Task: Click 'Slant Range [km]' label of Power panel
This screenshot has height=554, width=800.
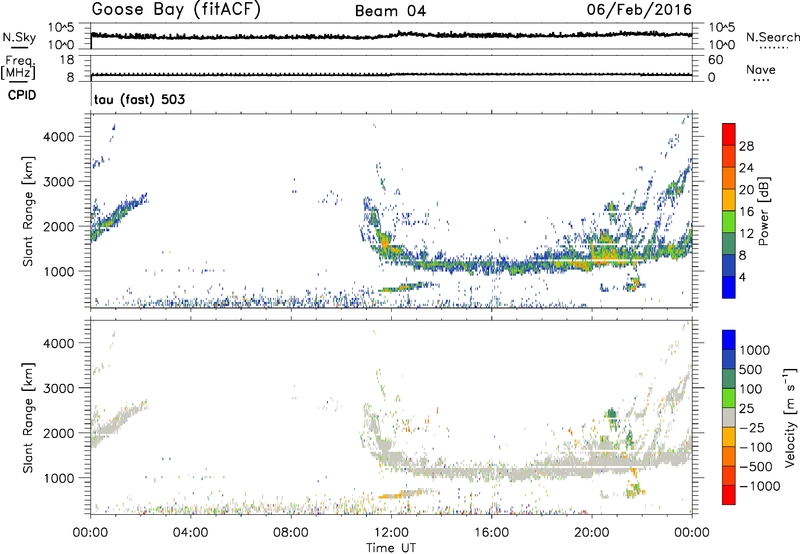Action: coord(28,211)
